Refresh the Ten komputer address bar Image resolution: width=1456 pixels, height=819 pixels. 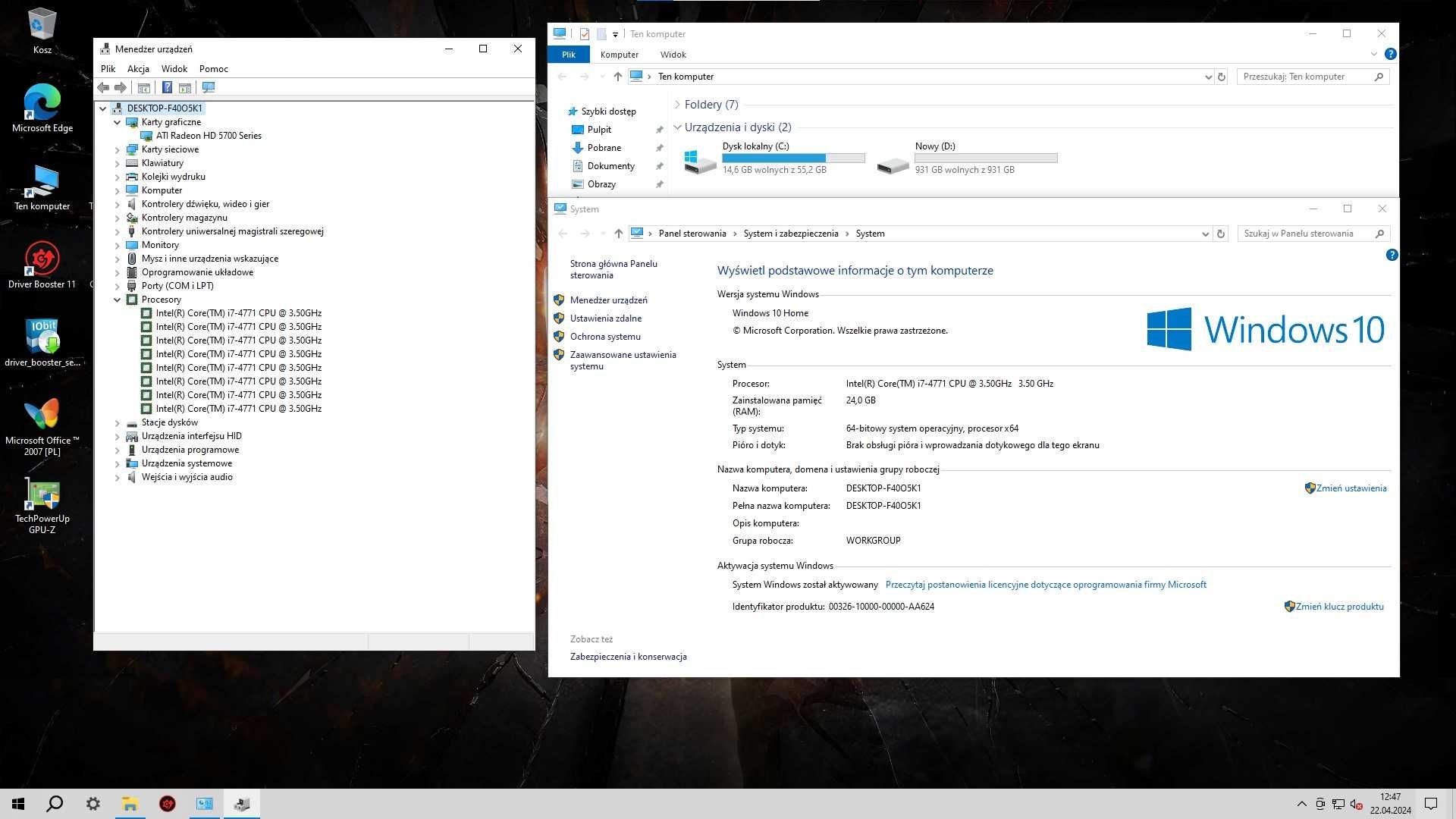point(1221,77)
